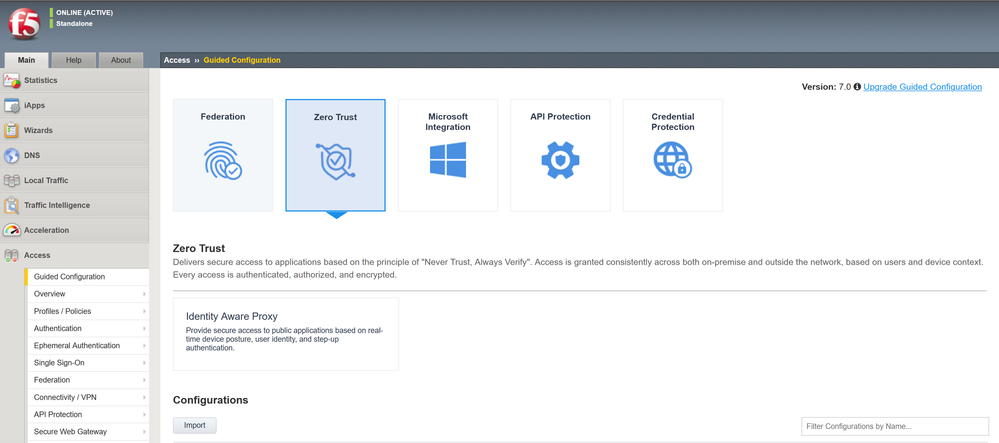Click the Zero Trust section heading
This screenshot has width=999, height=443.
(x=199, y=248)
